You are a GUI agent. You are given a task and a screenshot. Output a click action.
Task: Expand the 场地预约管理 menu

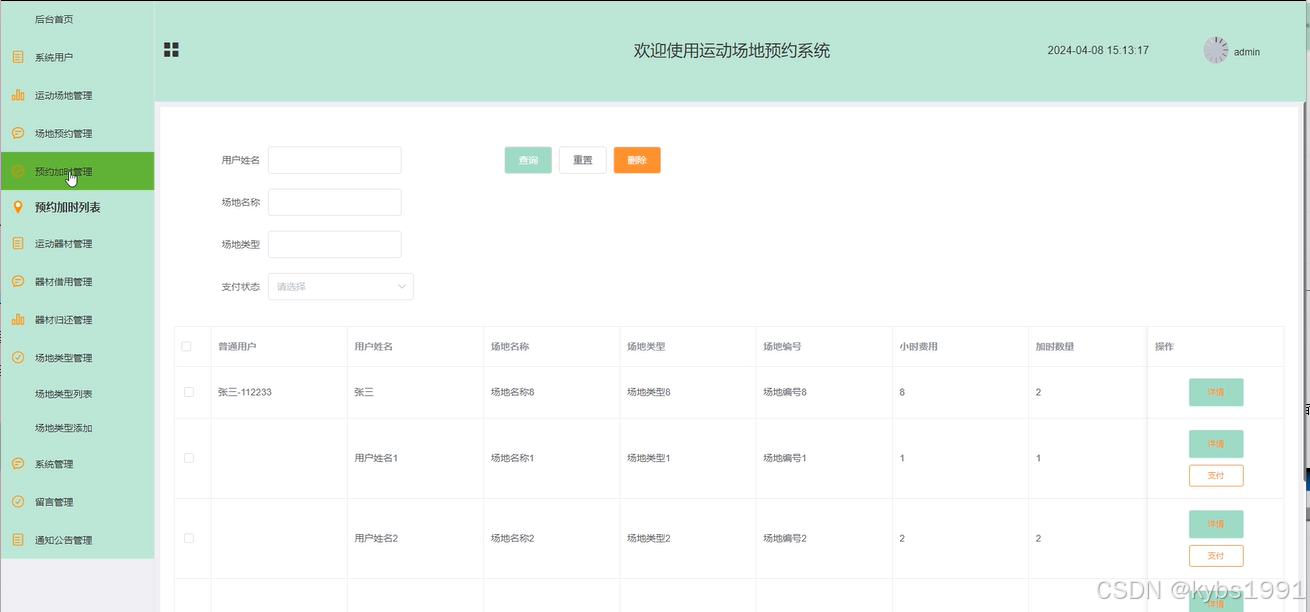pyautogui.click(x=77, y=133)
